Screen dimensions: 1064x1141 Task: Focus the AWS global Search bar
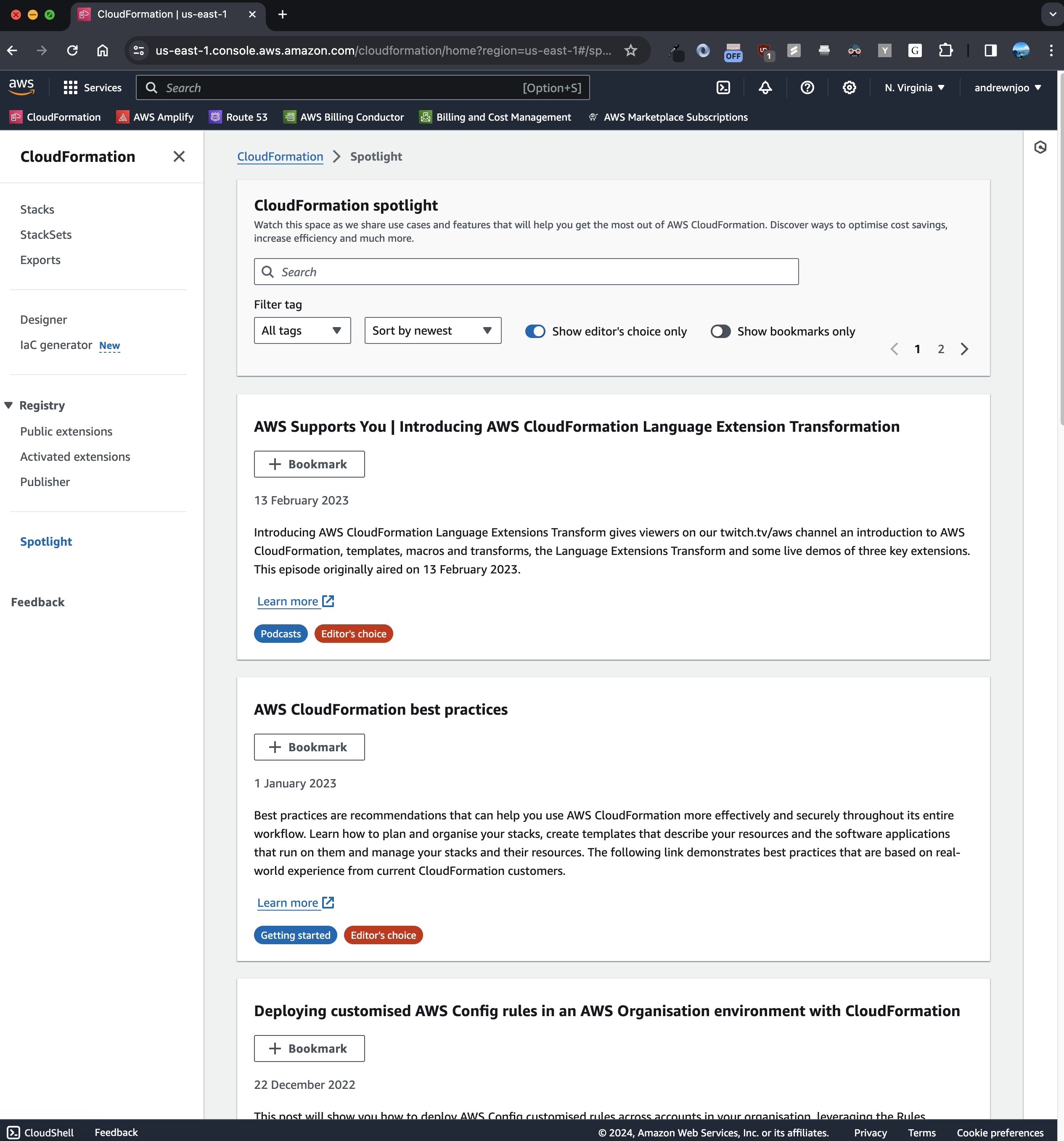point(363,87)
